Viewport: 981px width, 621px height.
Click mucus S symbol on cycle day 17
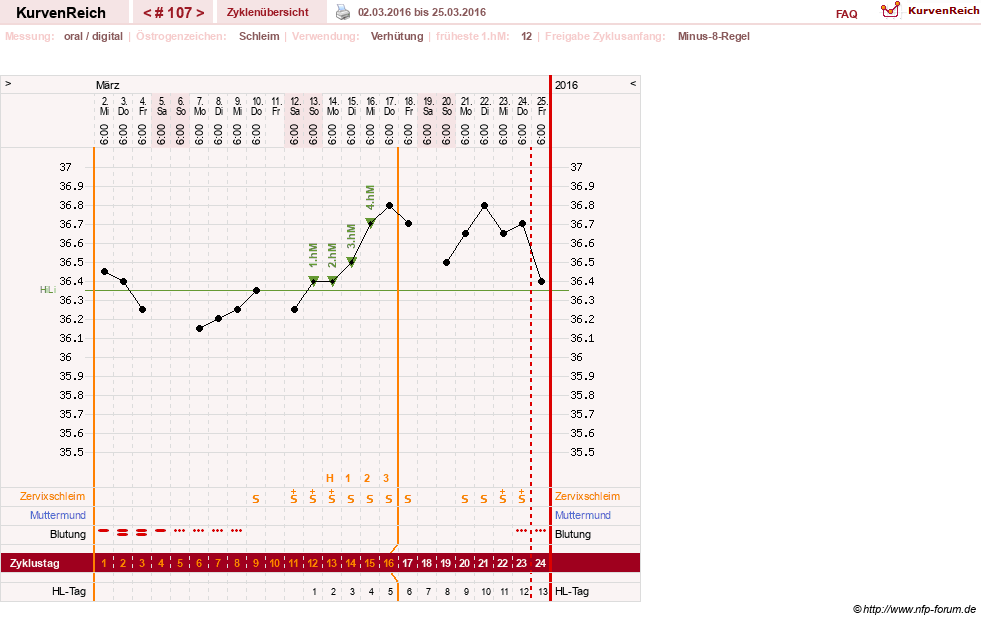click(407, 498)
